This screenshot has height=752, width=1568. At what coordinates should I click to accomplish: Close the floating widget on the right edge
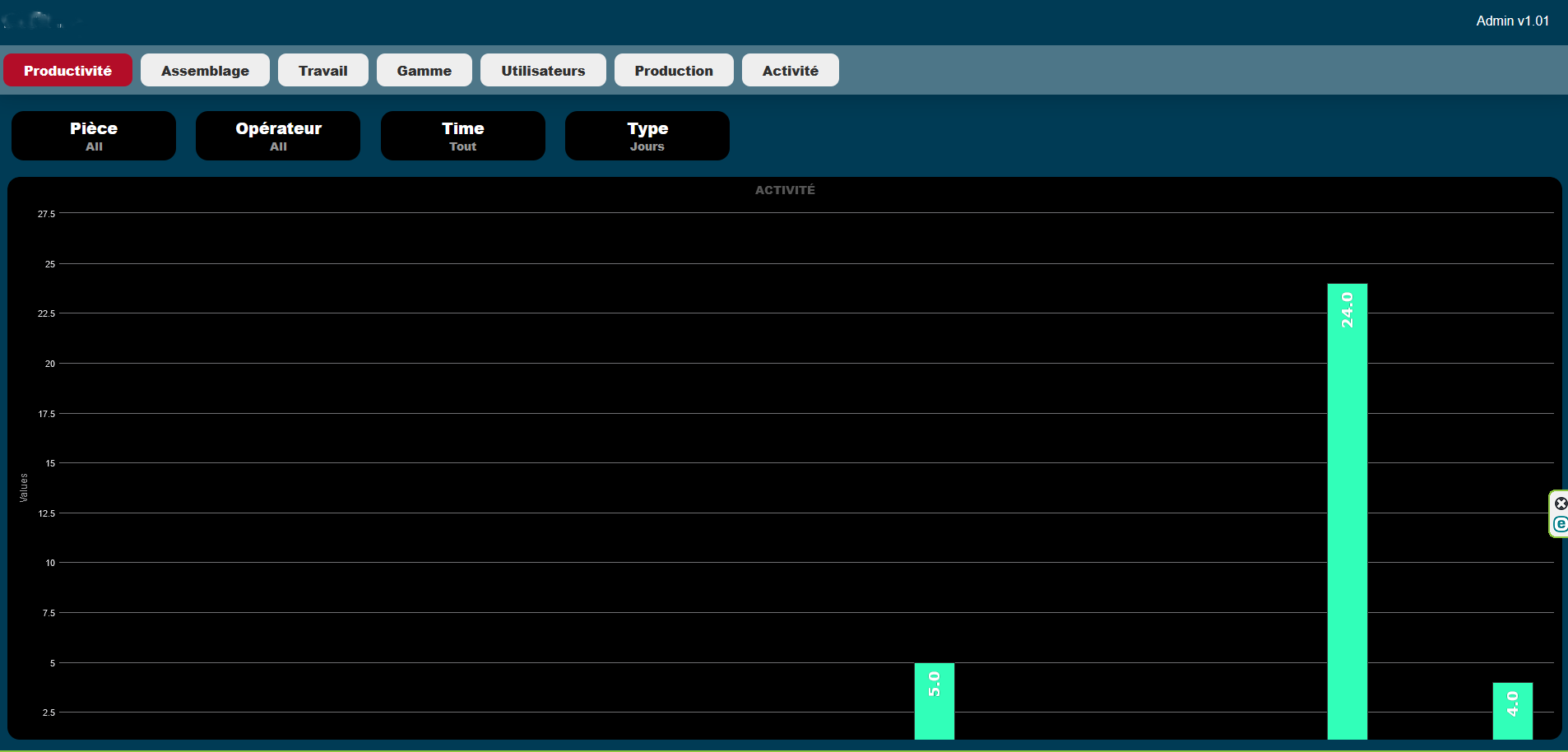click(x=1561, y=504)
